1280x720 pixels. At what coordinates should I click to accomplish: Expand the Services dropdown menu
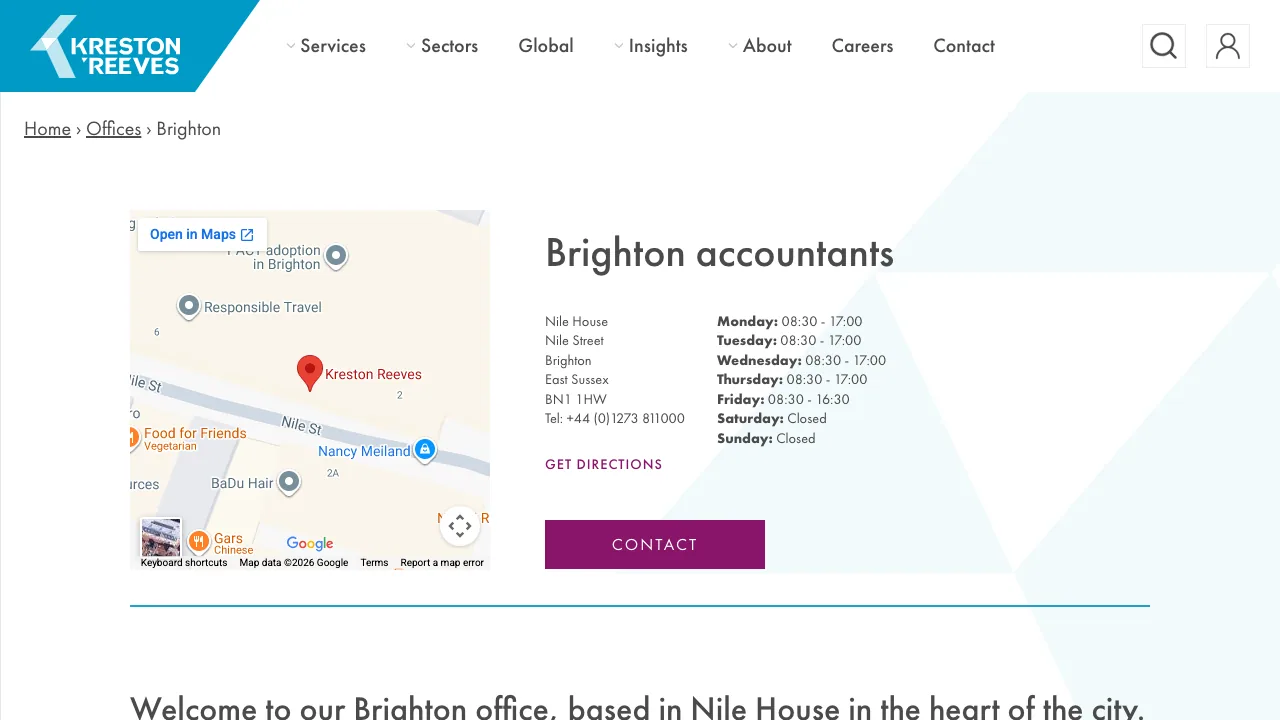click(x=326, y=46)
